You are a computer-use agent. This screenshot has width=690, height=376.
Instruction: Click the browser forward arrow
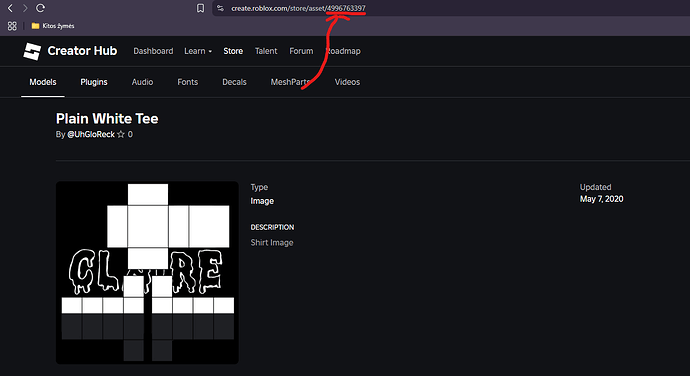click(x=25, y=8)
